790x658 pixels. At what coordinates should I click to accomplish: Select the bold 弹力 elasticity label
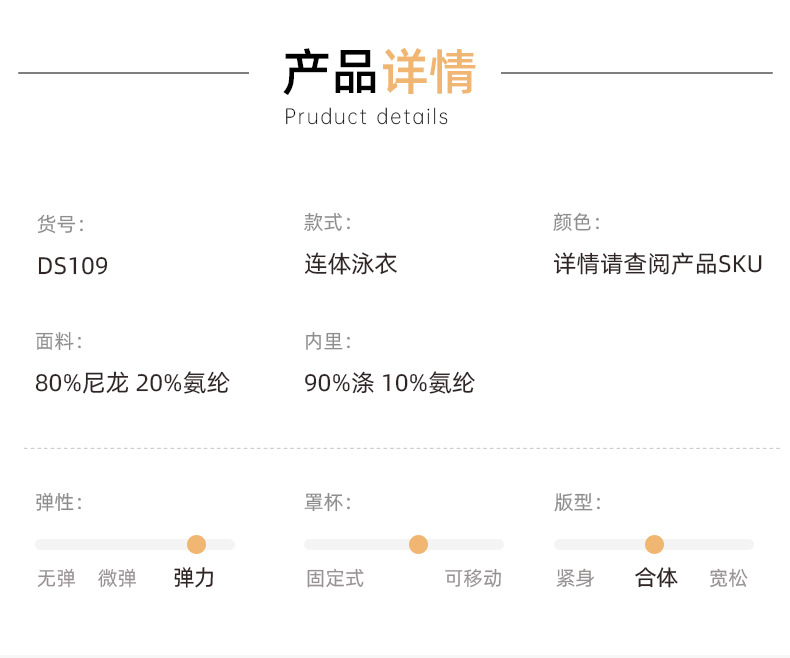click(194, 577)
